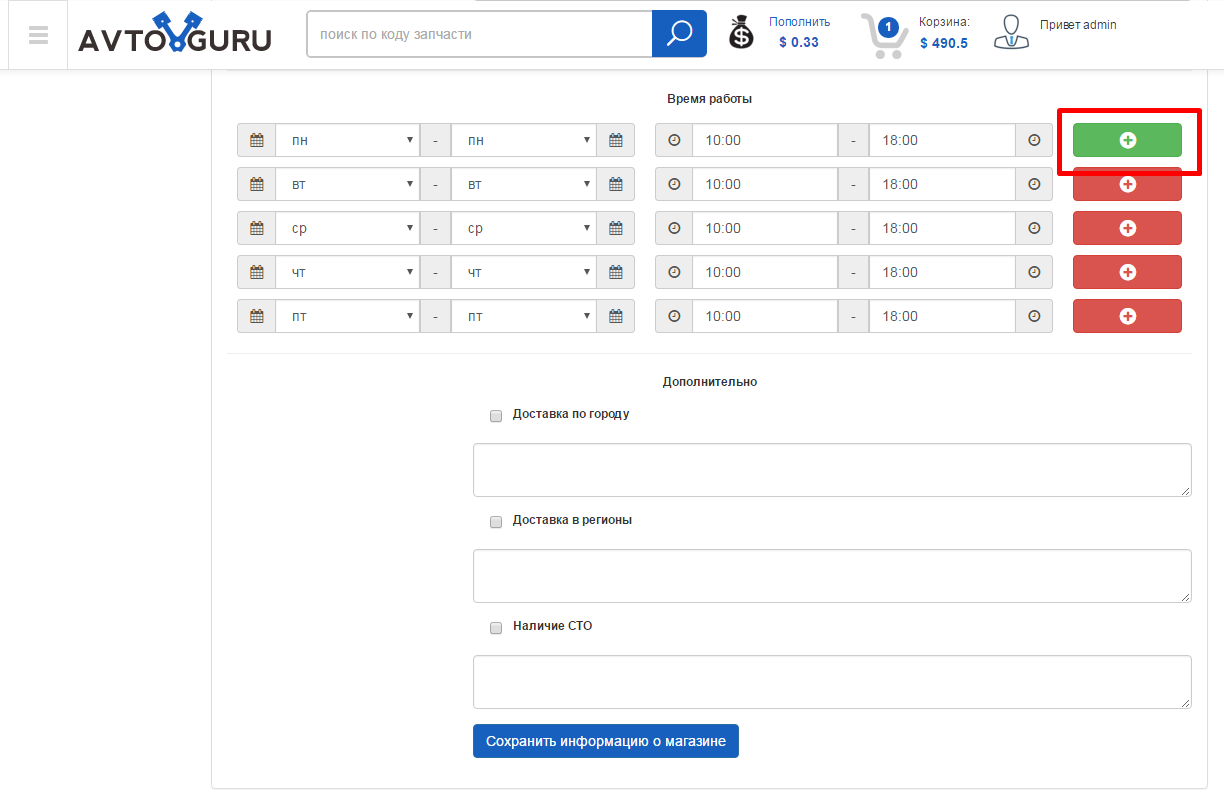This screenshot has width=1224, height=796.
Task: Open the hamburger menu
Action: (x=39, y=35)
